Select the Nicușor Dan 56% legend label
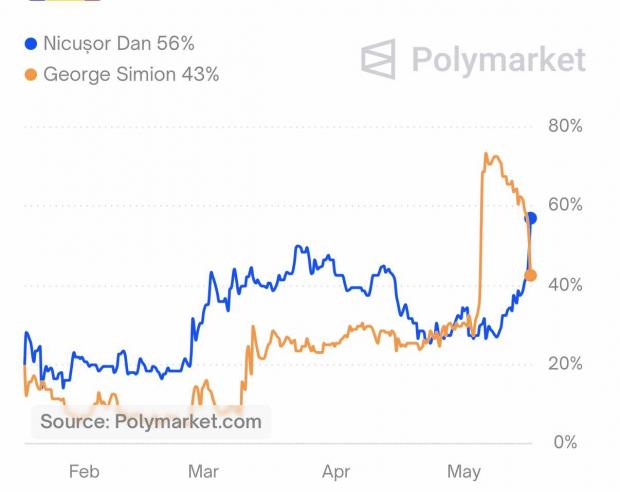This screenshot has height=492, width=620. coord(118,44)
